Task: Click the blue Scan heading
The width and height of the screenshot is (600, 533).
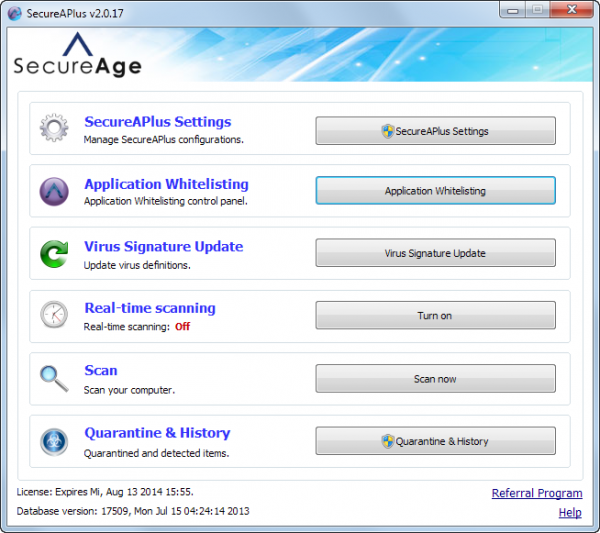Action: point(101,370)
